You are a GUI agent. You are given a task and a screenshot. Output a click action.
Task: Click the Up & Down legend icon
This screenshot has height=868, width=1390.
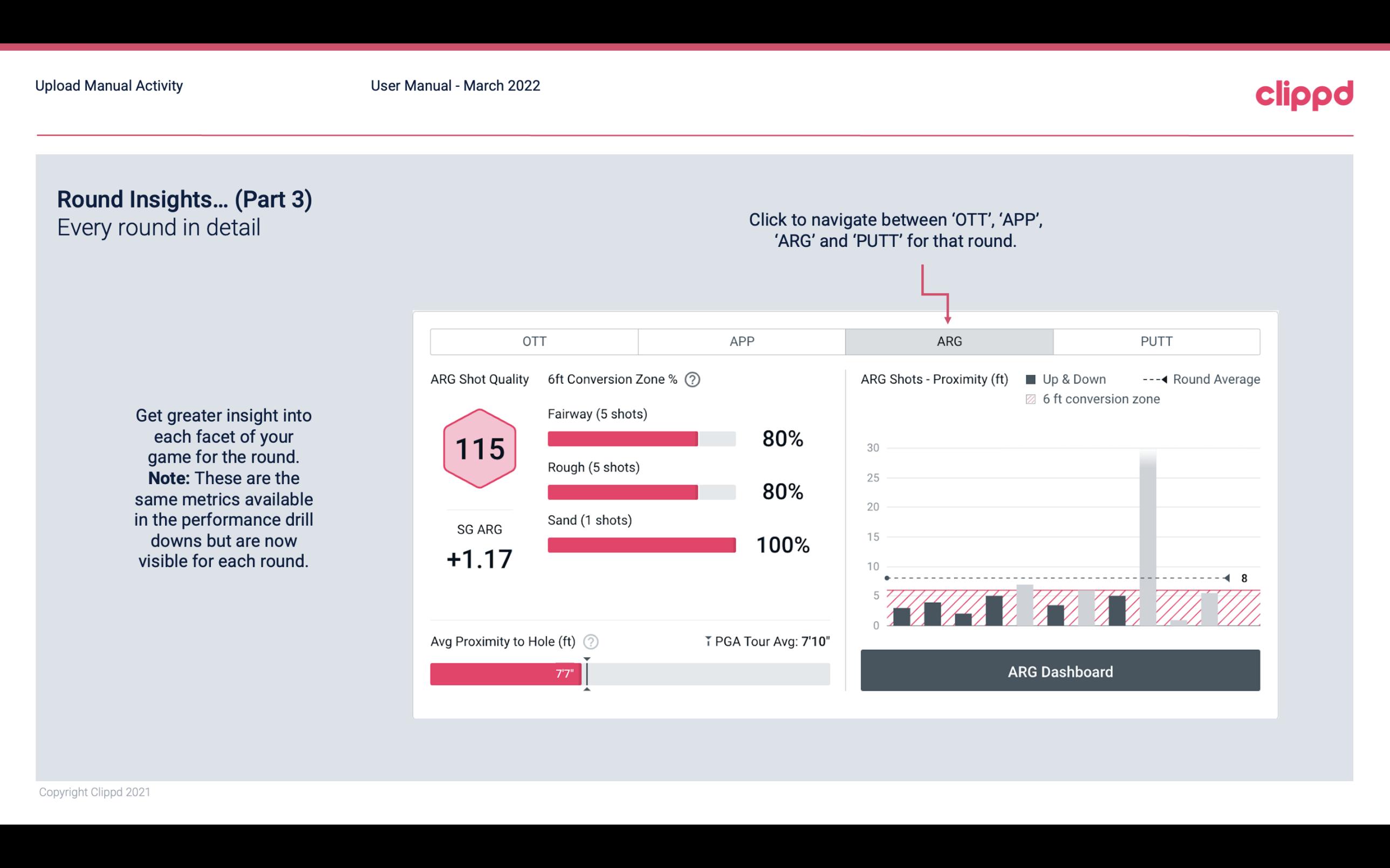coord(1032,378)
